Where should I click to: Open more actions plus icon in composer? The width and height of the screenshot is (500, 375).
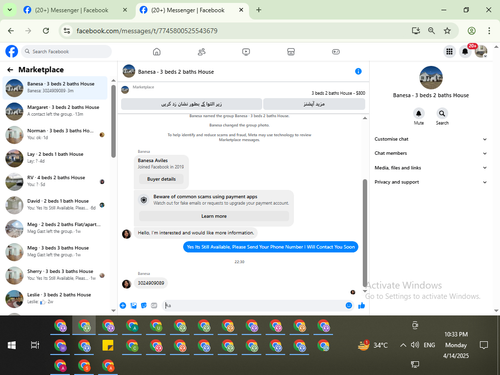(123, 305)
